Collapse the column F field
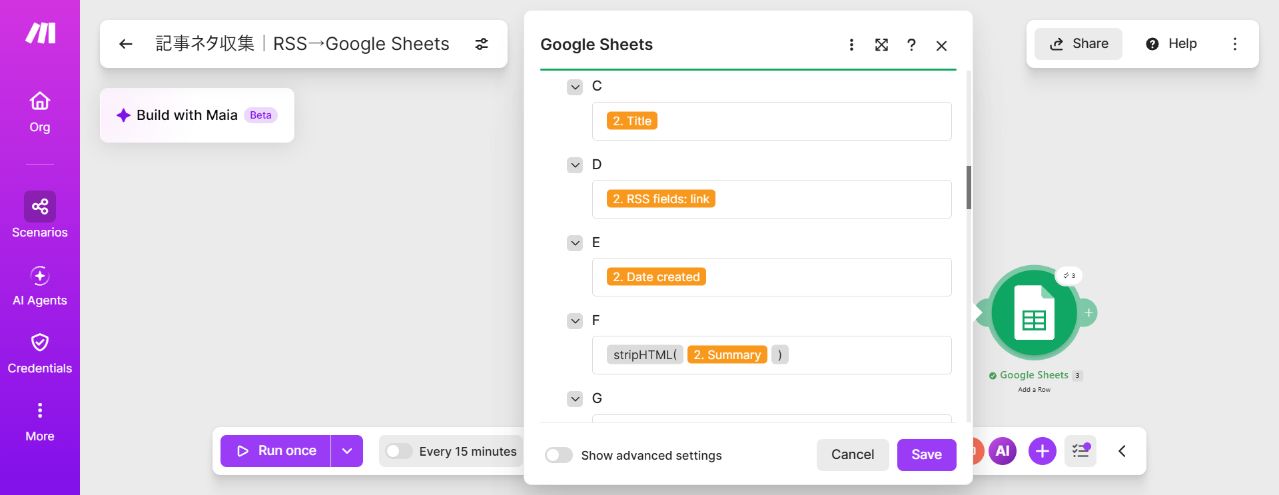The width and height of the screenshot is (1279, 495). click(x=575, y=321)
